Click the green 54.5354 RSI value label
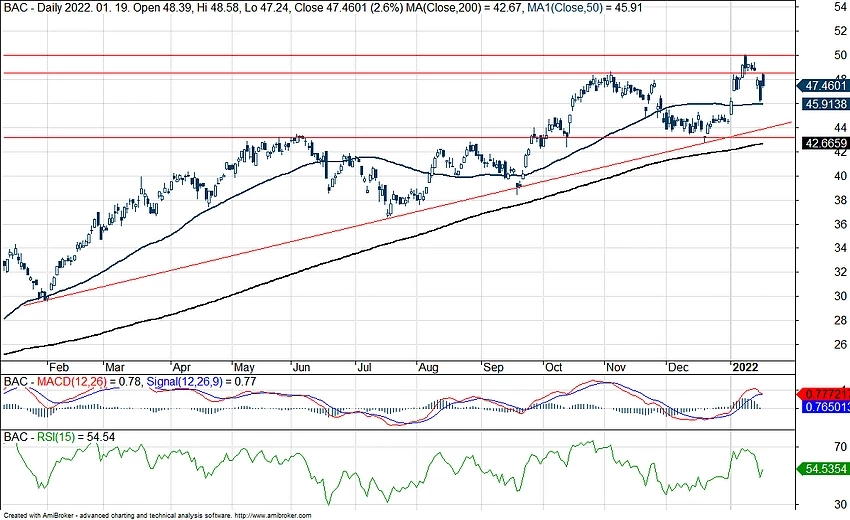 pos(823,468)
